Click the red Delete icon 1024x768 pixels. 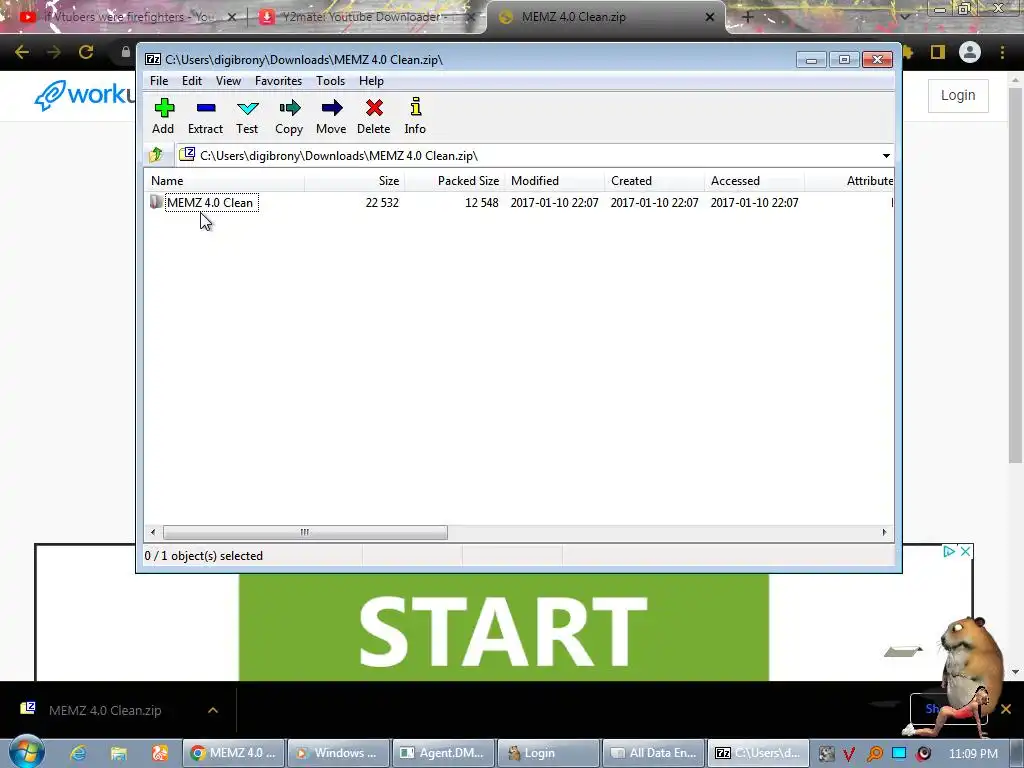[x=374, y=116]
